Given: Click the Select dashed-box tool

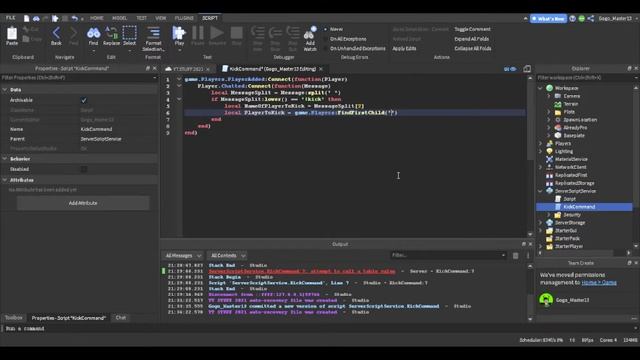Looking at the screenshot, I should coord(129,33).
